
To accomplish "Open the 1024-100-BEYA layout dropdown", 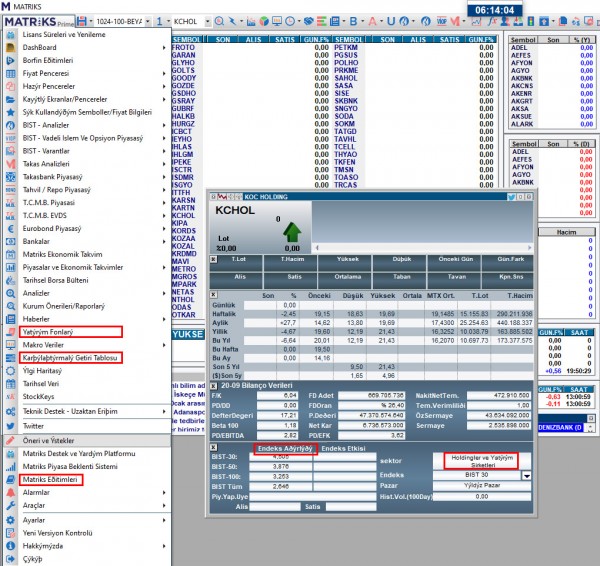I will (148, 21).
